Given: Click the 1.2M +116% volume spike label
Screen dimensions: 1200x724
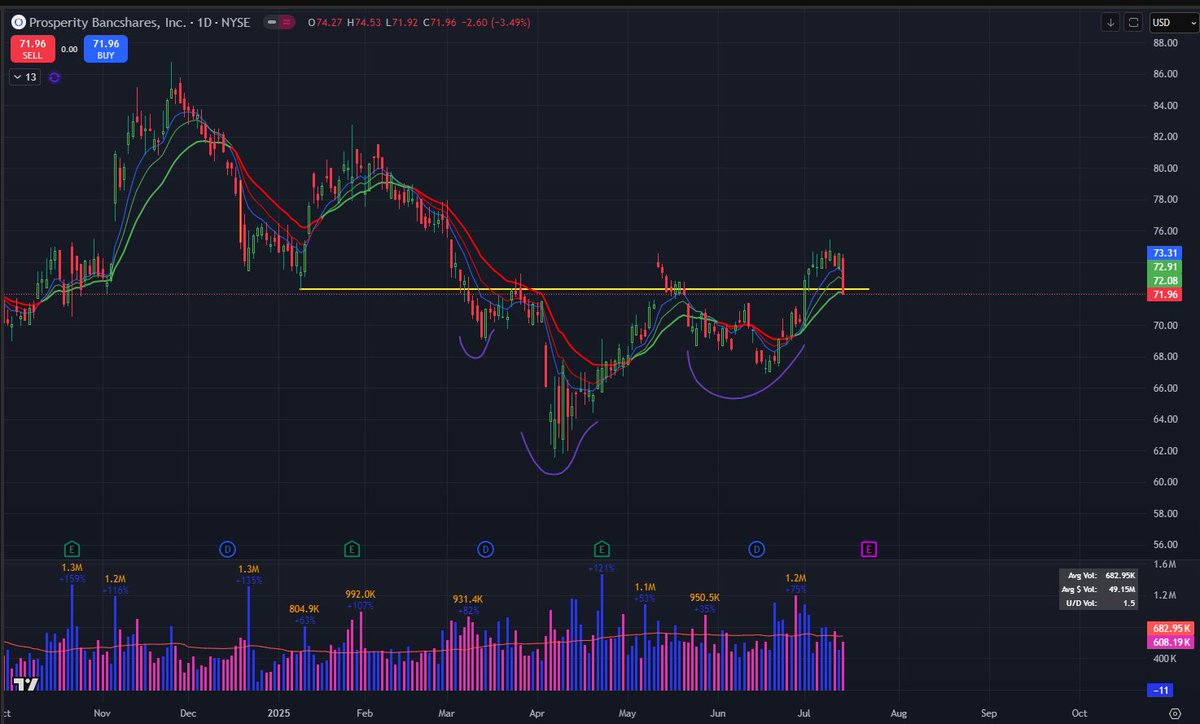Looking at the screenshot, I should [115, 585].
